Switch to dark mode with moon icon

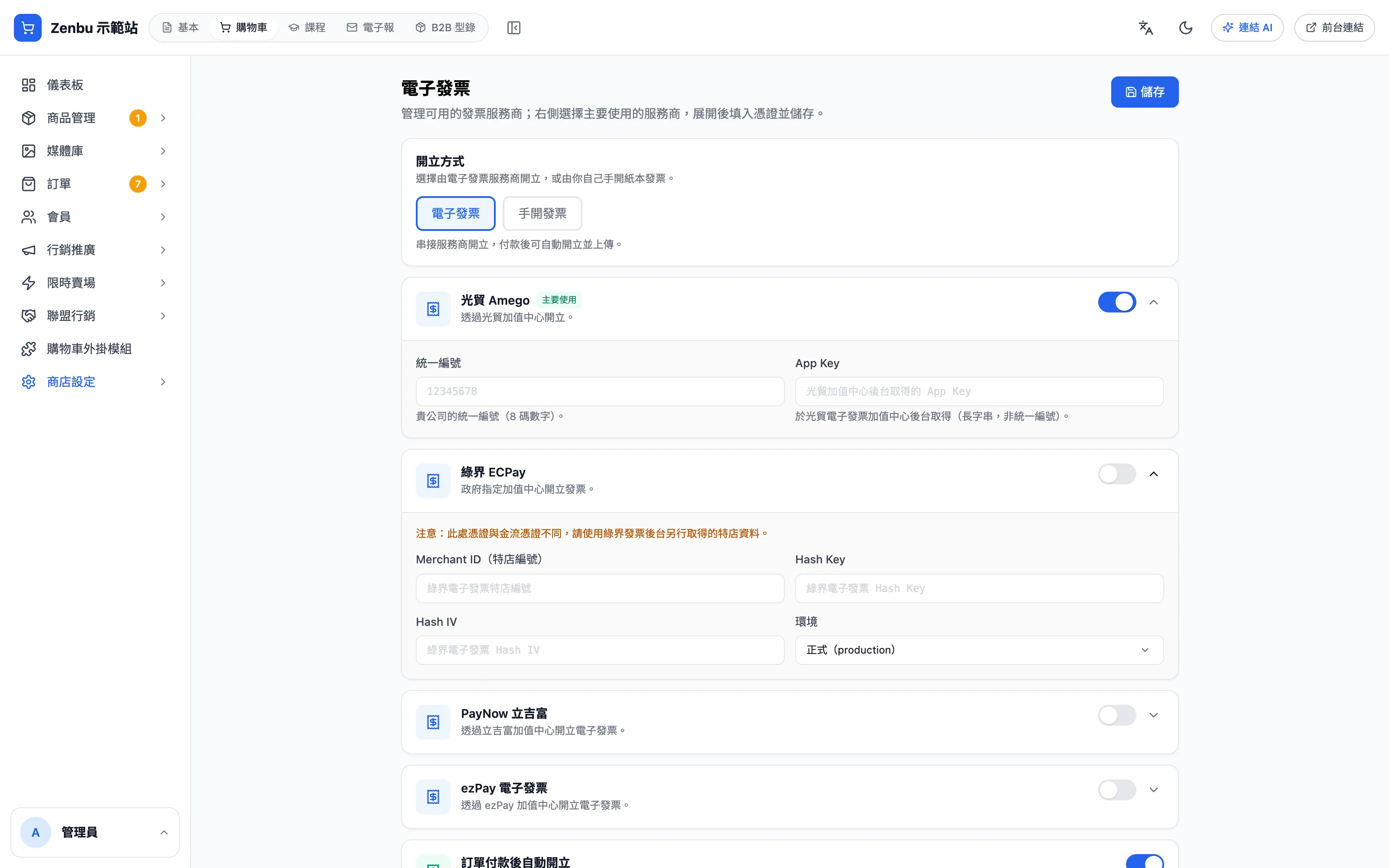point(1186,27)
